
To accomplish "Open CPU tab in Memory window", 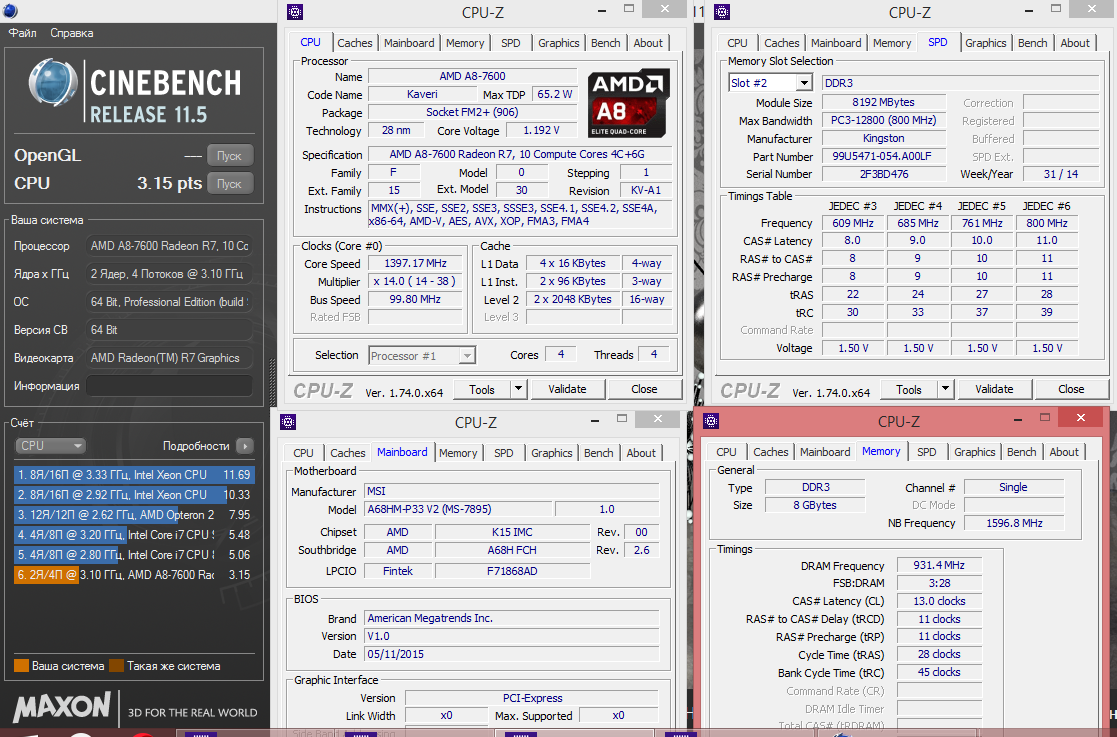I will coord(727,452).
